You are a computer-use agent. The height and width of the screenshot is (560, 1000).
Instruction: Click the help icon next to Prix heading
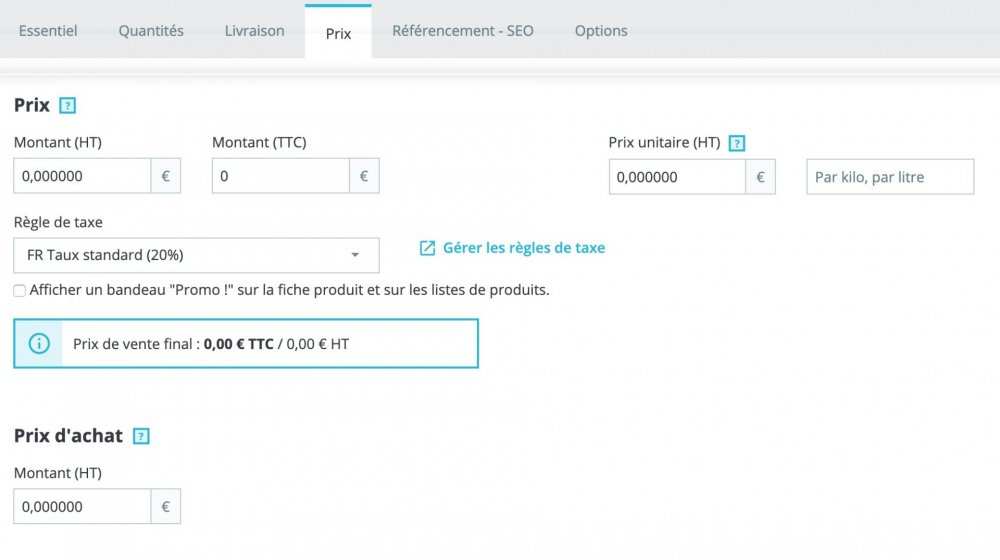67,105
